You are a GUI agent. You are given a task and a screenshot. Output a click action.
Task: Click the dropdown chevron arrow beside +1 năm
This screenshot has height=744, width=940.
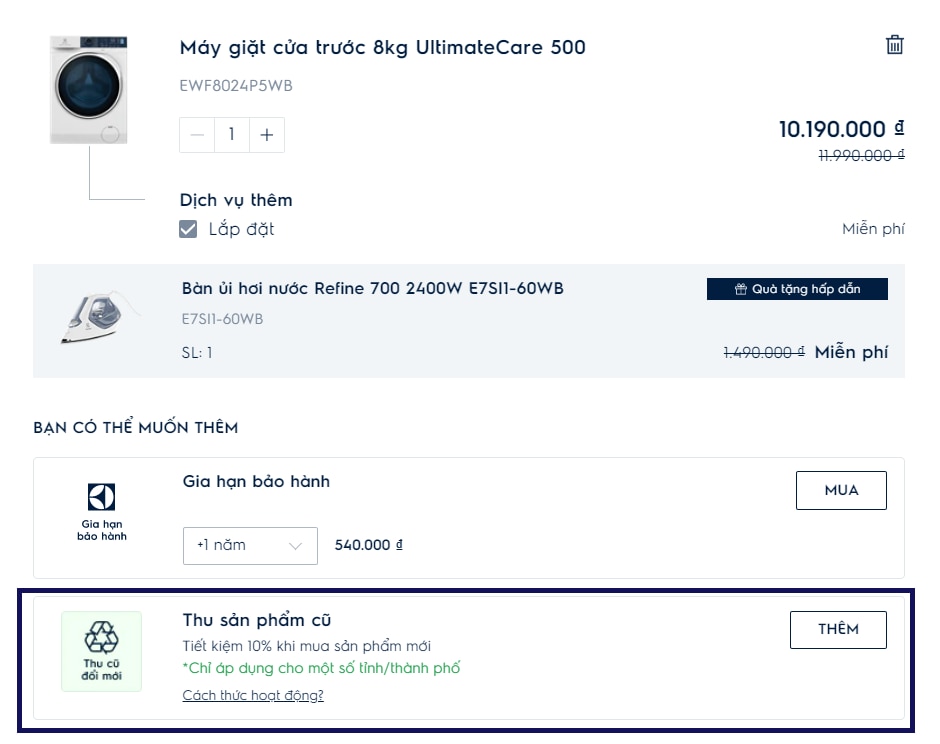(295, 546)
